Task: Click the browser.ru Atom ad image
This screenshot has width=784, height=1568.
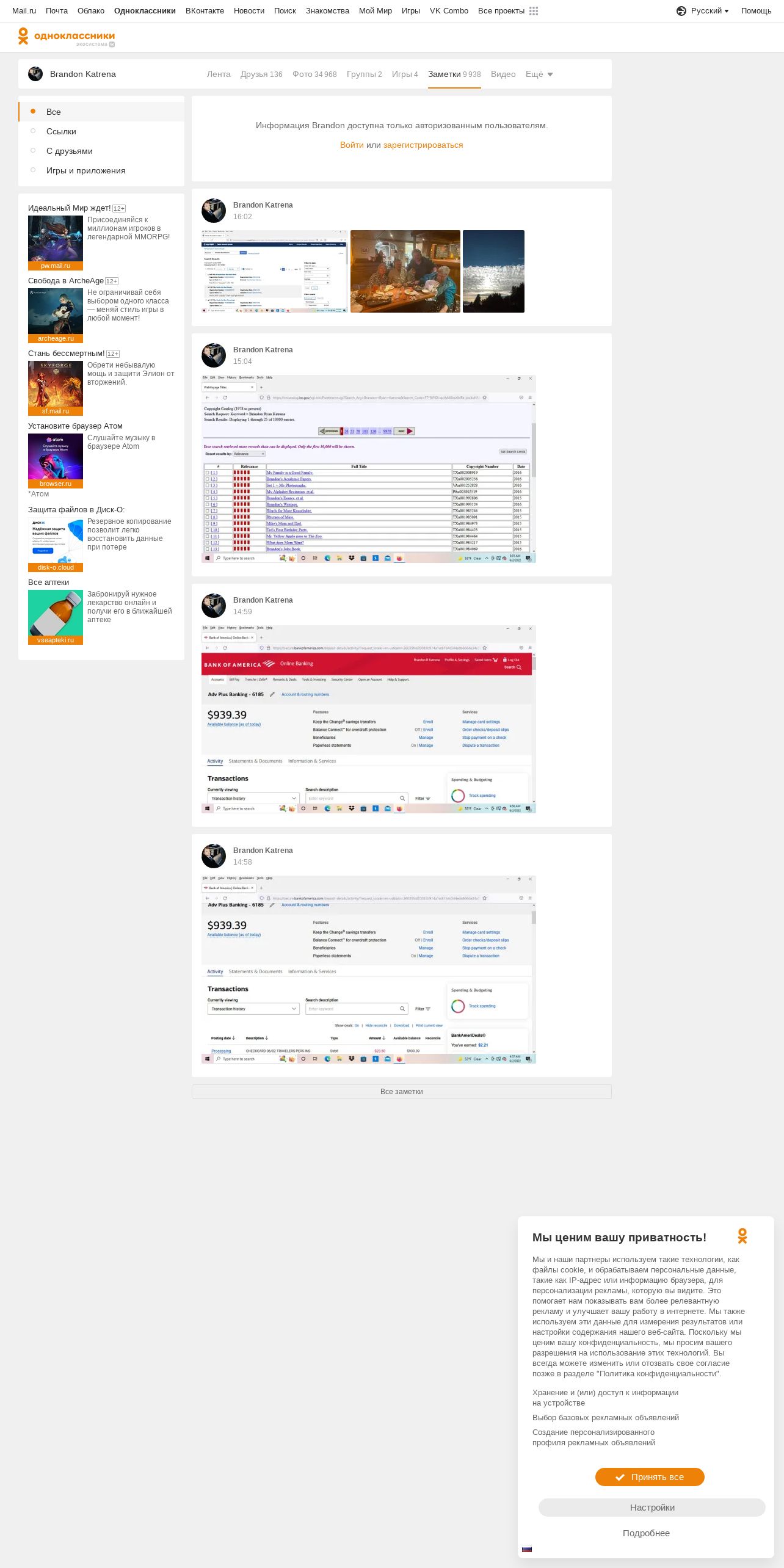Action: [x=56, y=461]
